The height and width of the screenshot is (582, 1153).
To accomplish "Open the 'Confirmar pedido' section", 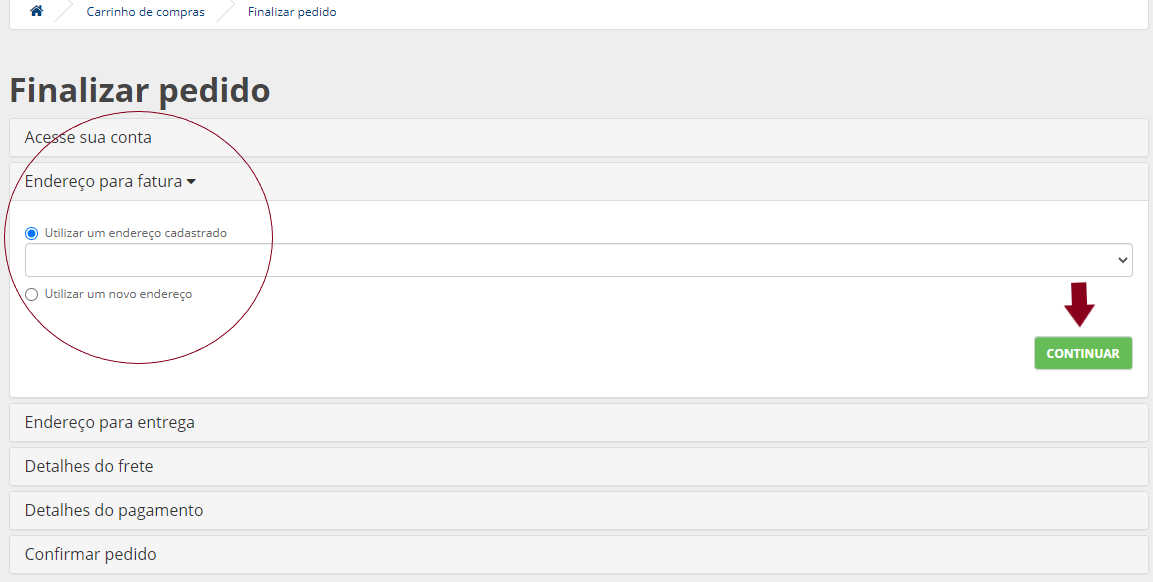I will 91,554.
